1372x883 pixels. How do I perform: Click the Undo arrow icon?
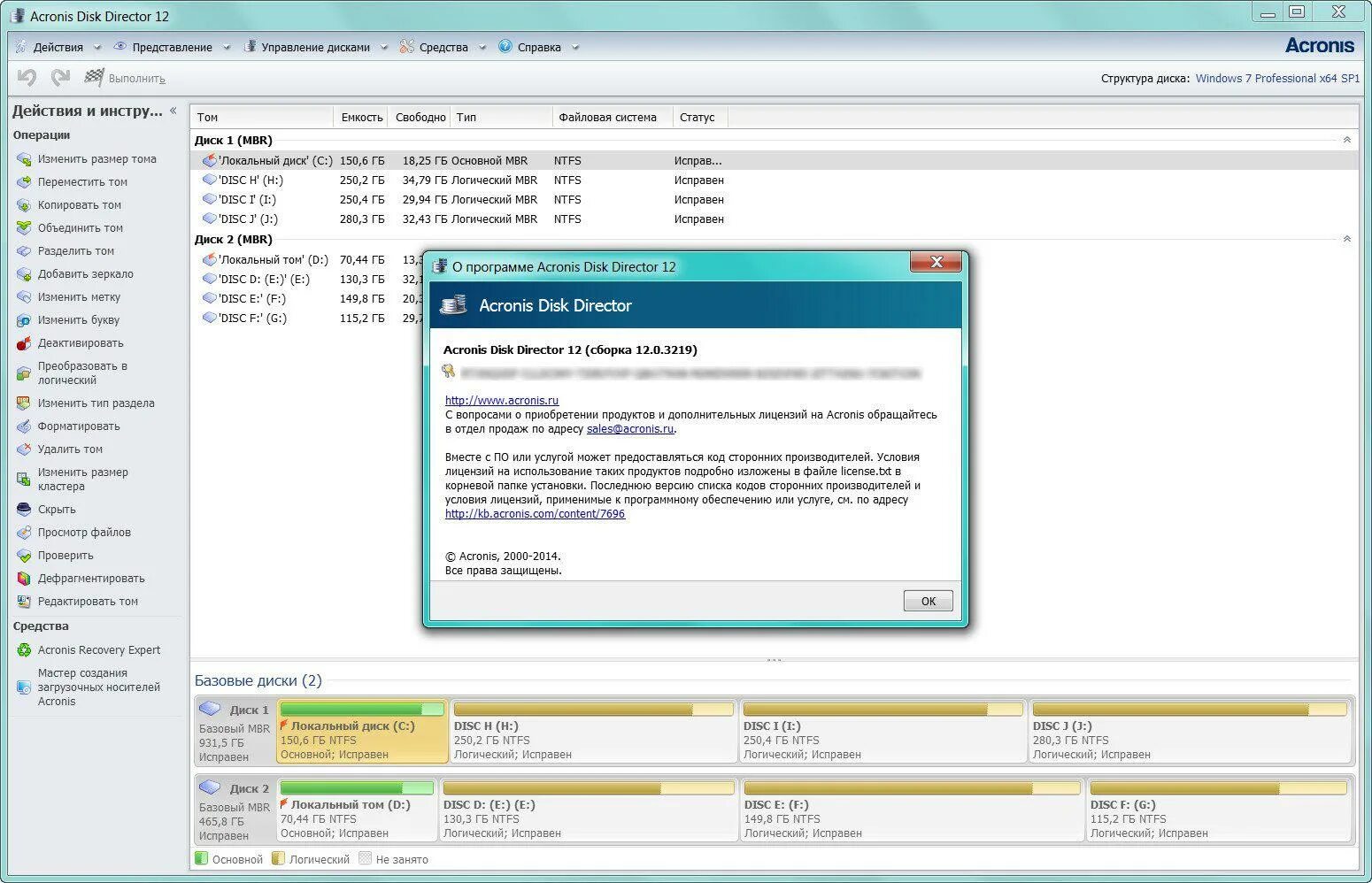pos(27,78)
